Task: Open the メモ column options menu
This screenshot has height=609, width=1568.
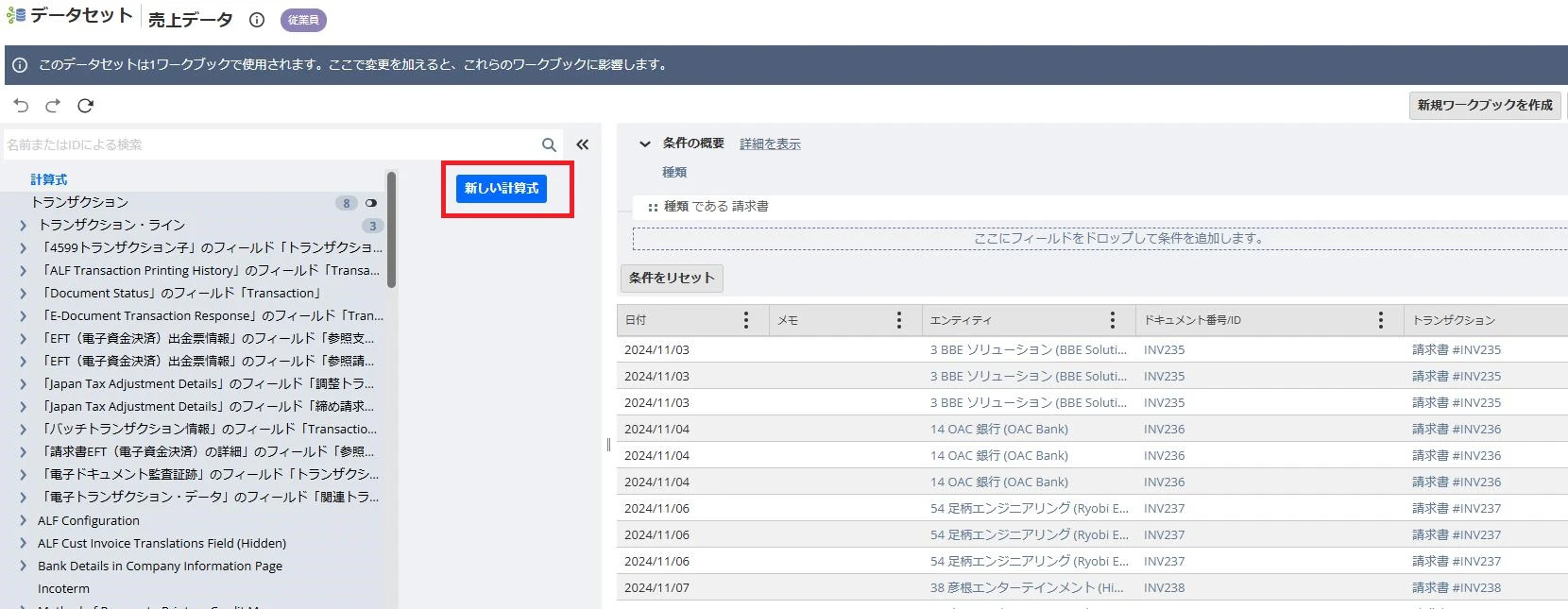Action: click(x=899, y=320)
